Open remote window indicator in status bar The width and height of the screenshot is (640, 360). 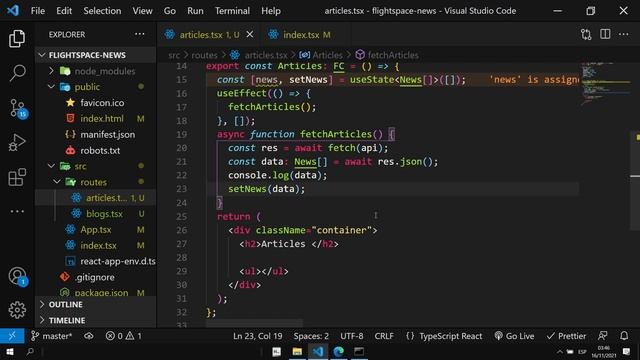click(12, 336)
